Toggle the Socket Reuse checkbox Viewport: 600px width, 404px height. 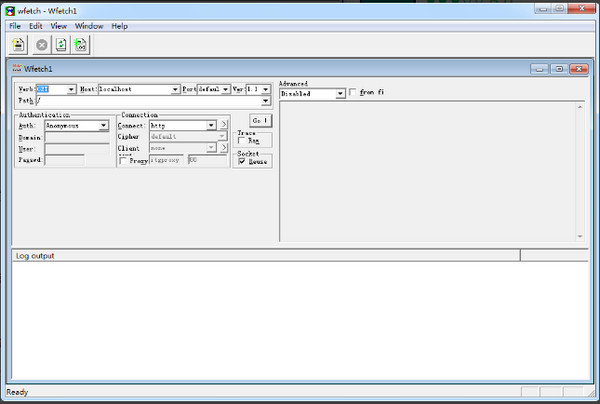(x=242, y=161)
